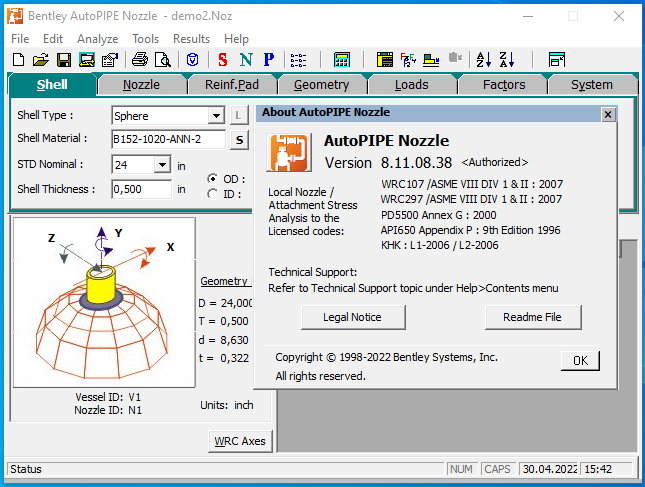The height and width of the screenshot is (487, 645).
Task: Click the Geometry underlined heading
Action: click(225, 281)
